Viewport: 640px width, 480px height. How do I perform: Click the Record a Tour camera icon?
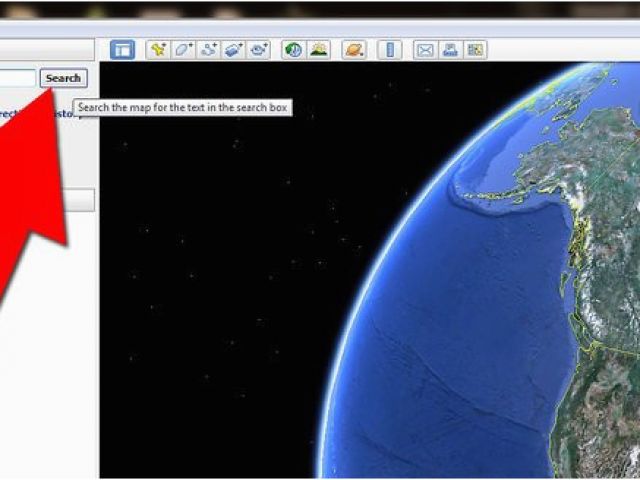coord(258,50)
